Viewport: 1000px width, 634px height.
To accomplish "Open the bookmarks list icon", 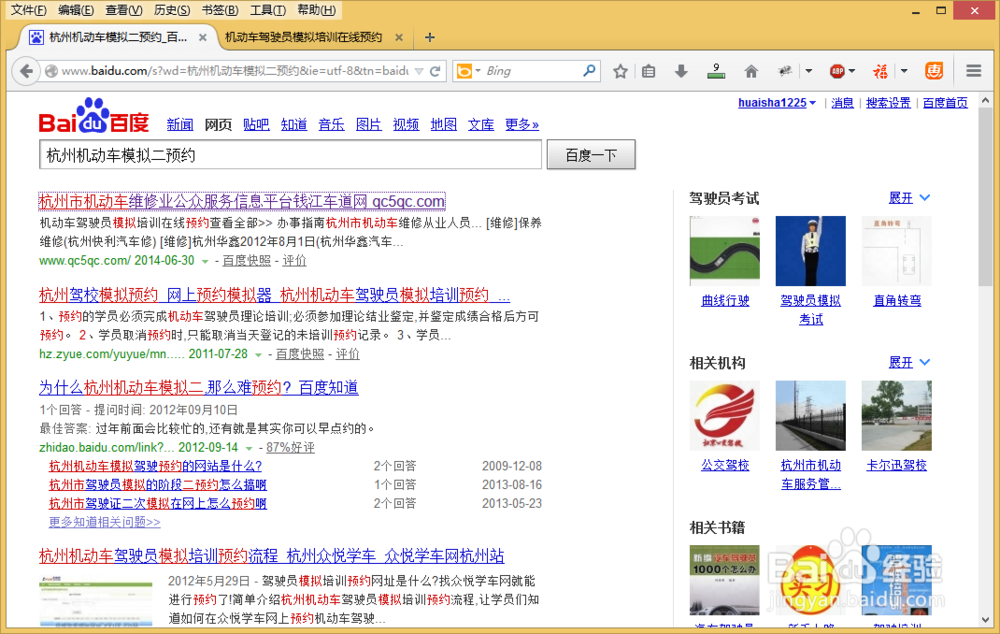I will (x=649, y=71).
